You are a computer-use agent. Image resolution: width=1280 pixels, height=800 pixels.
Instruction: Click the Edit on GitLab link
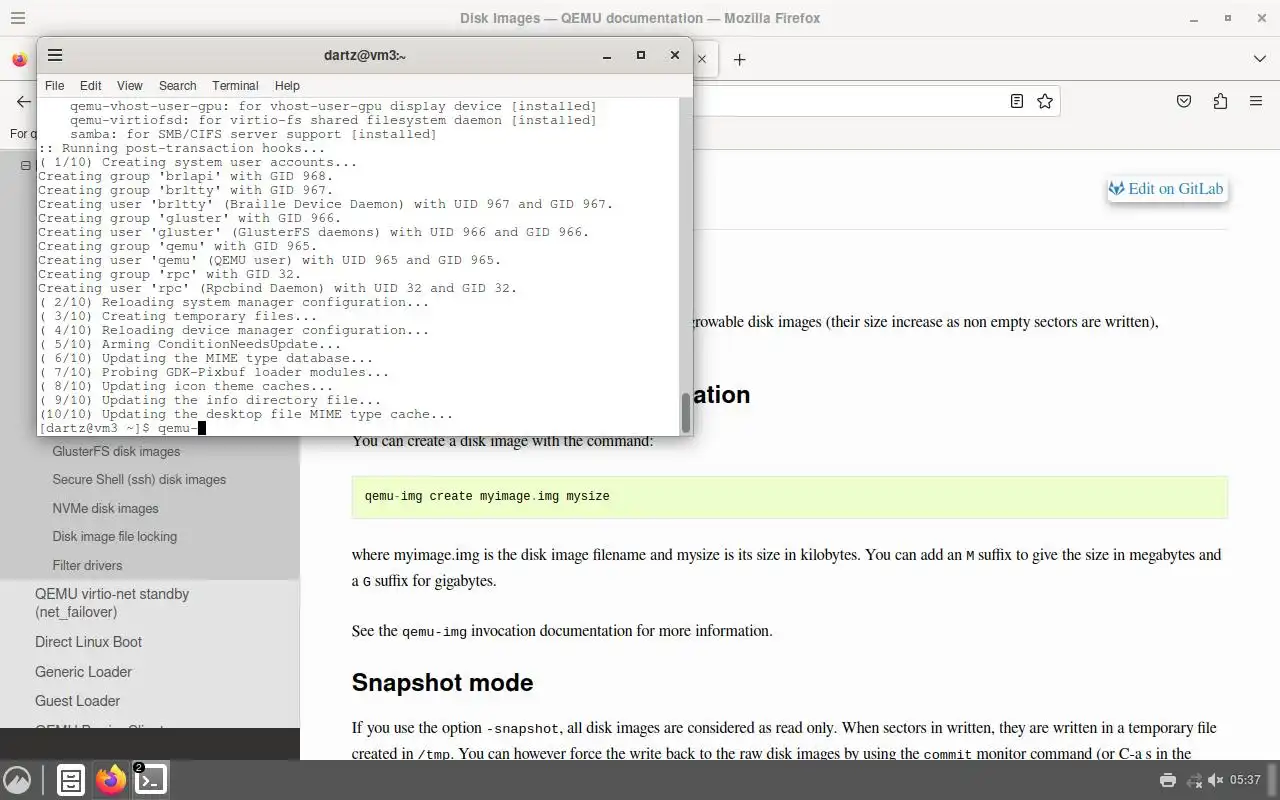coord(1166,189)
